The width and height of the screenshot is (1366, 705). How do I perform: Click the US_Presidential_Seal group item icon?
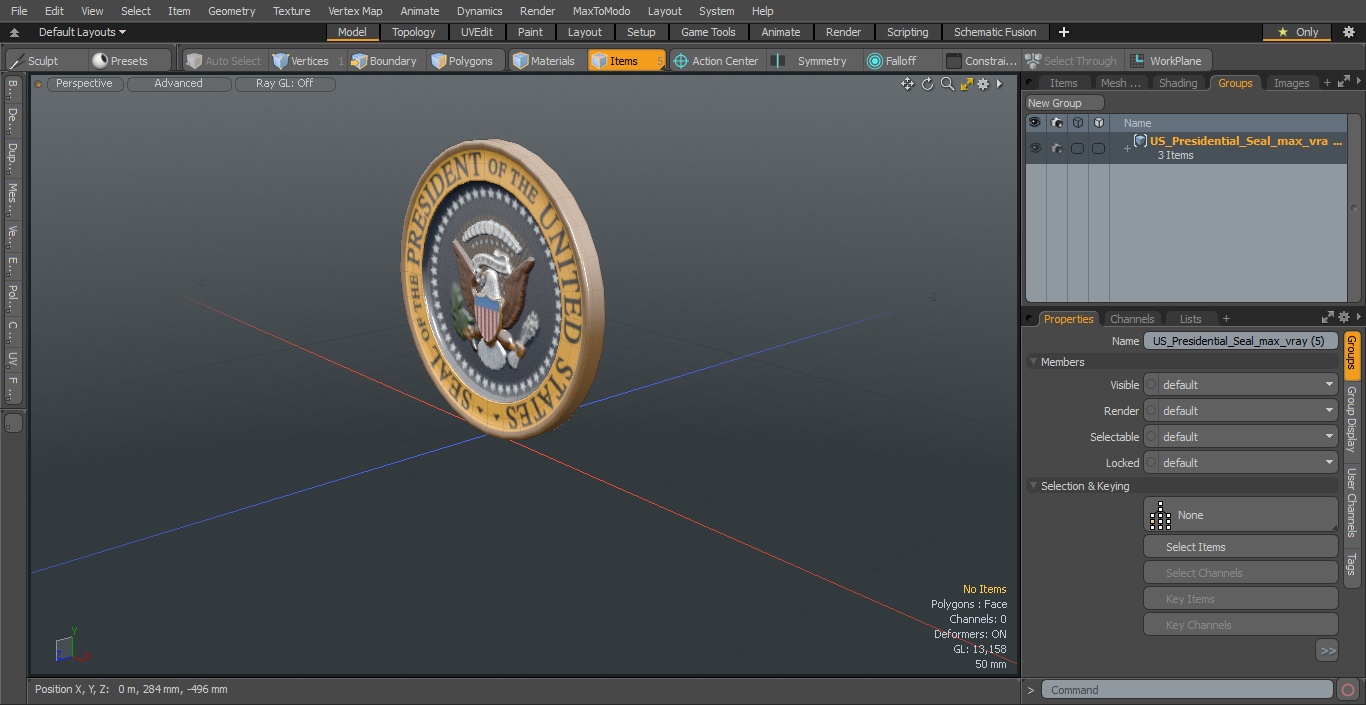click(1140, 141)
